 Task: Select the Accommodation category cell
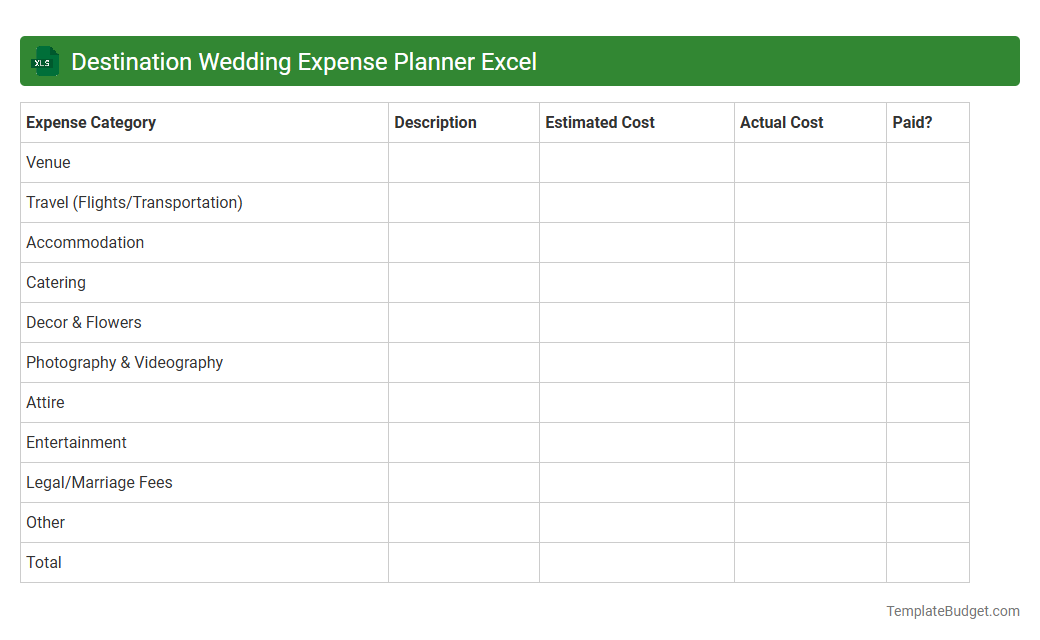[x=85, y=242]
